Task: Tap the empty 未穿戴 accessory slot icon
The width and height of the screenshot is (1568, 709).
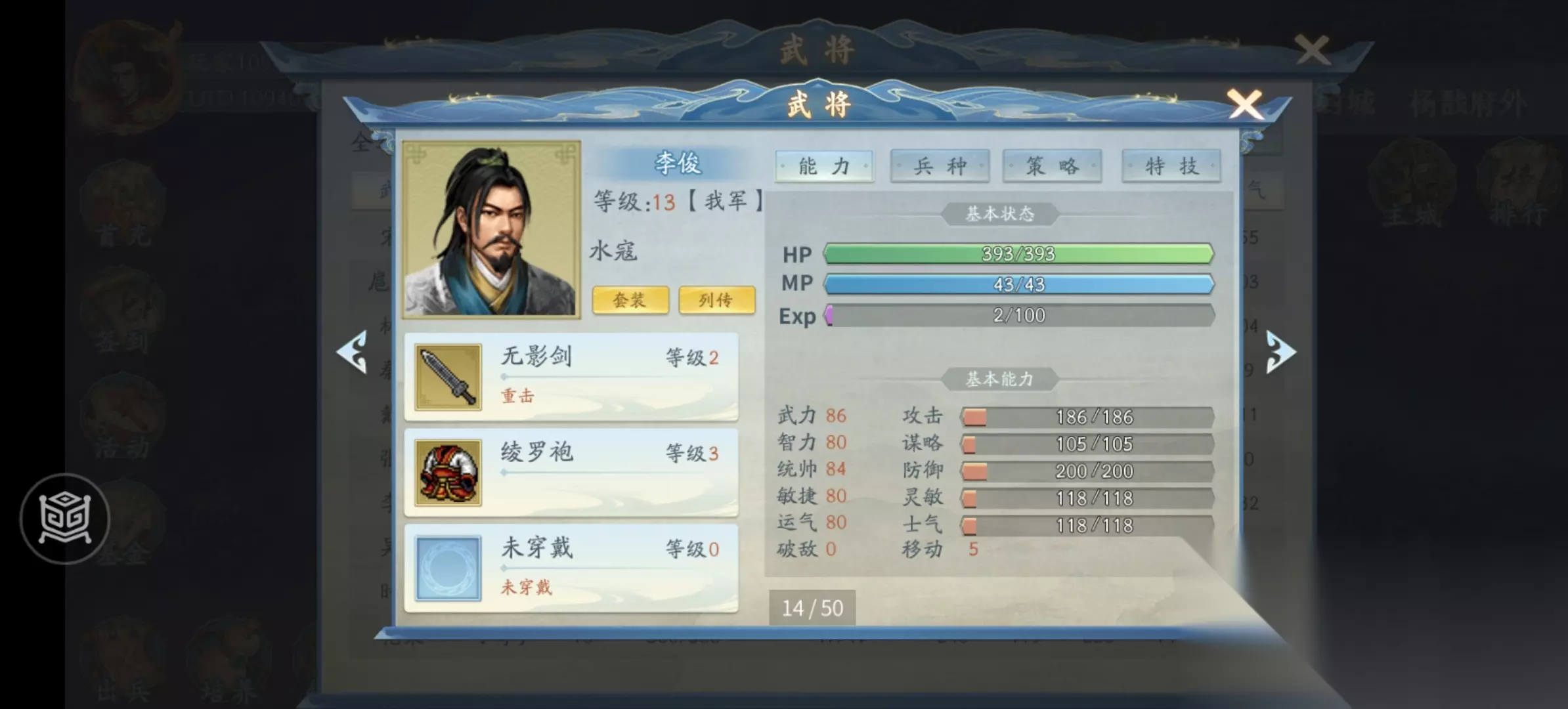Action: [448, 569]
